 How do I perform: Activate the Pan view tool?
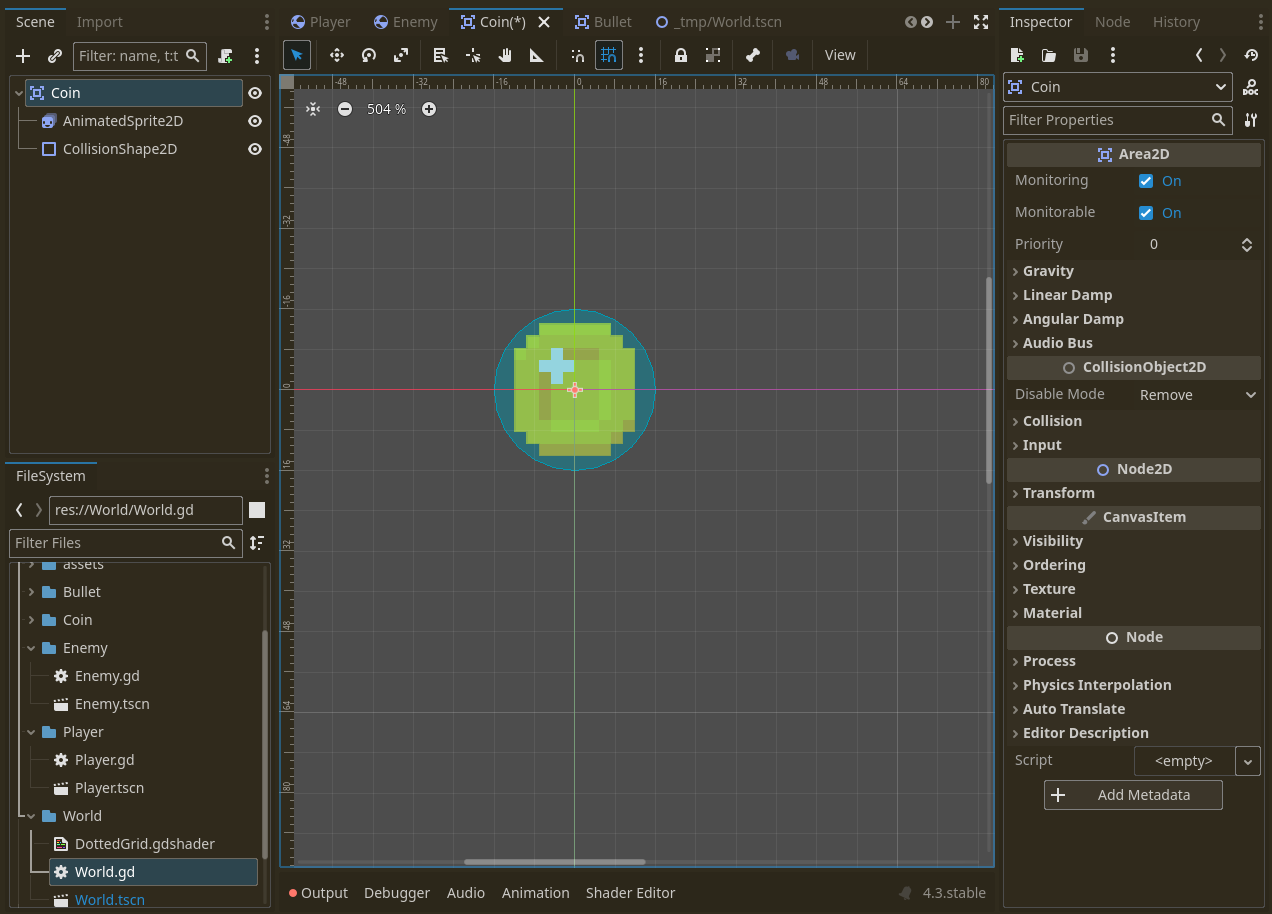[x=505, y=55]
